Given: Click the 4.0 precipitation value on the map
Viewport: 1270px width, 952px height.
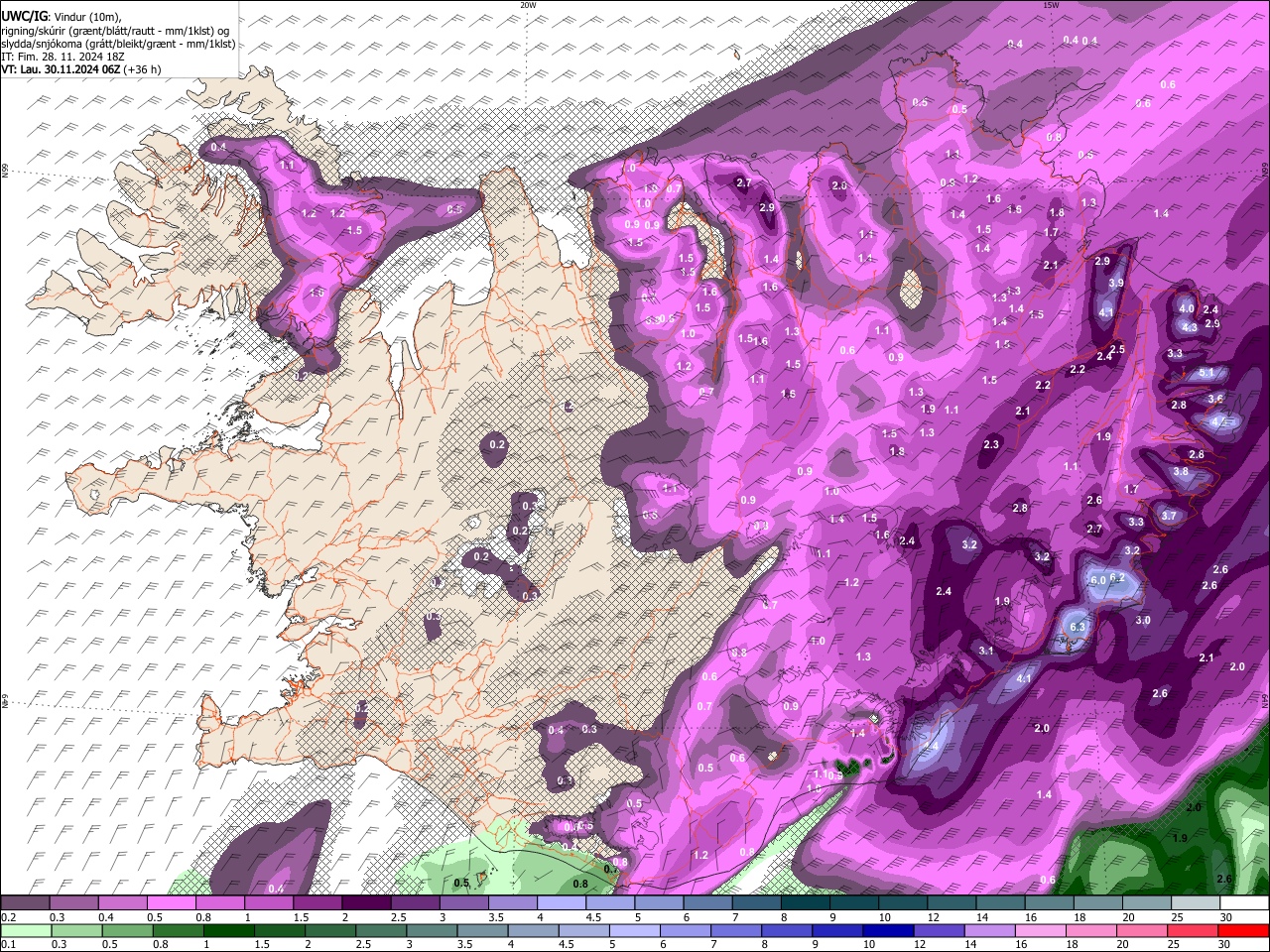Looking at the screenshot, I should click(1187, 308).
